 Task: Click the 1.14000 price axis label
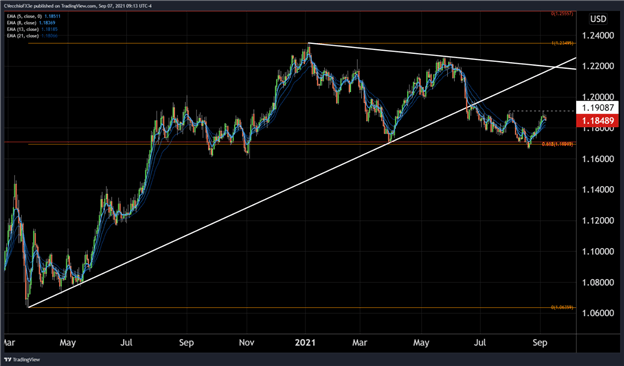598,190
